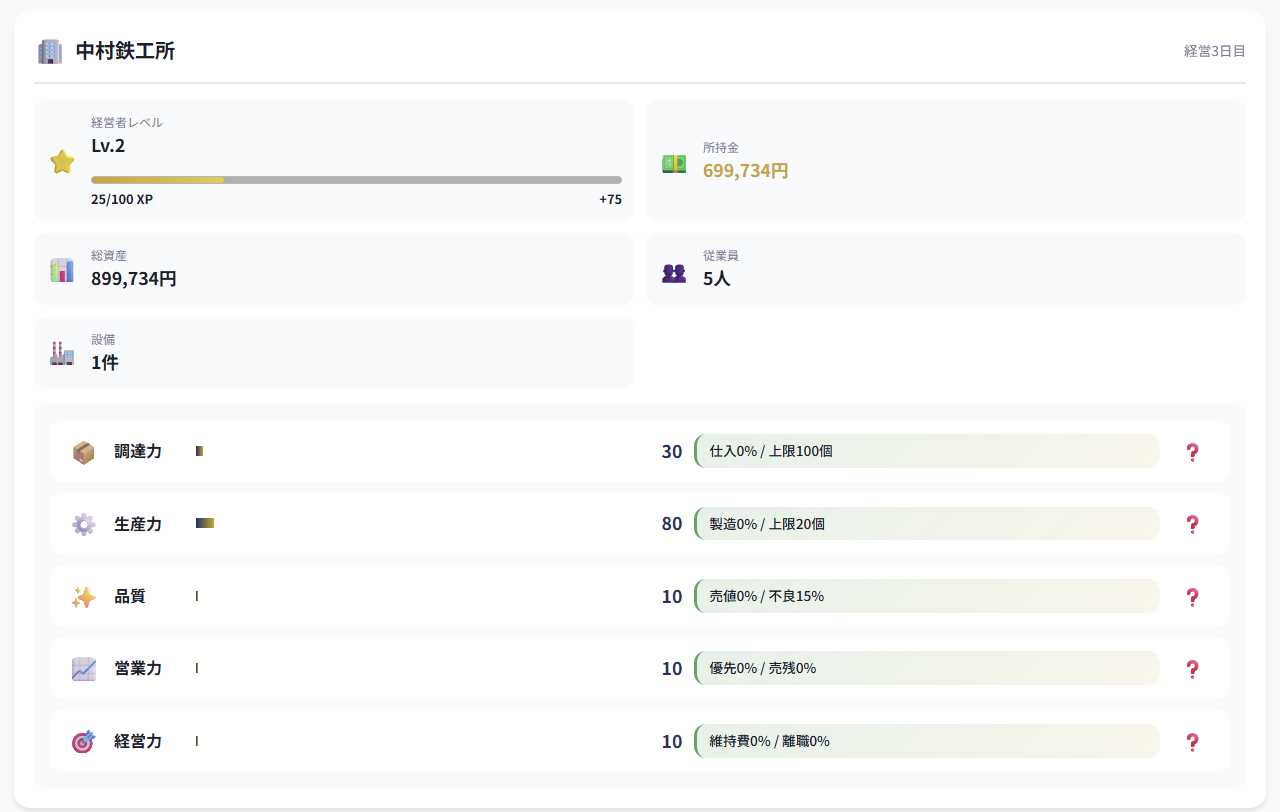Click the 経営者レベル label
Screen dimensions: 1280x812
(x=127, y=123)
